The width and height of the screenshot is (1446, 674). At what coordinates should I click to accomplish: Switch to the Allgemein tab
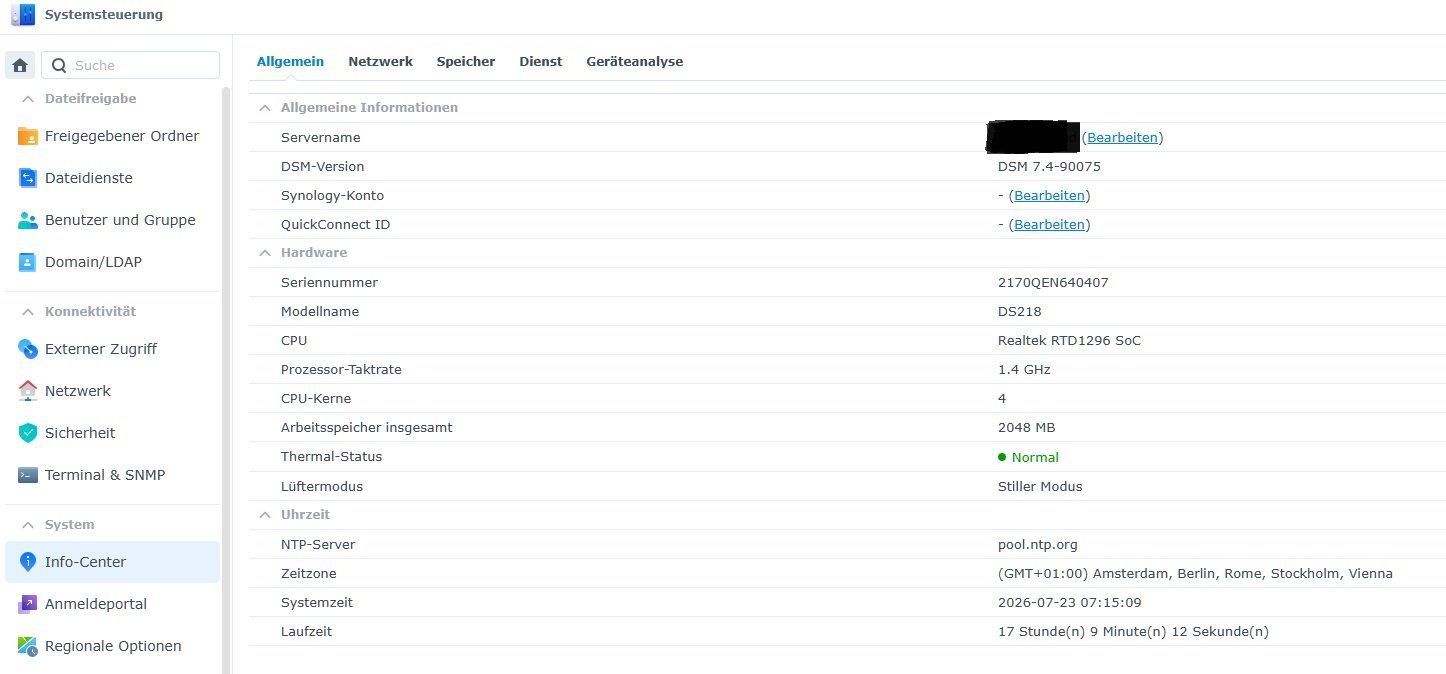click(290, 61)
